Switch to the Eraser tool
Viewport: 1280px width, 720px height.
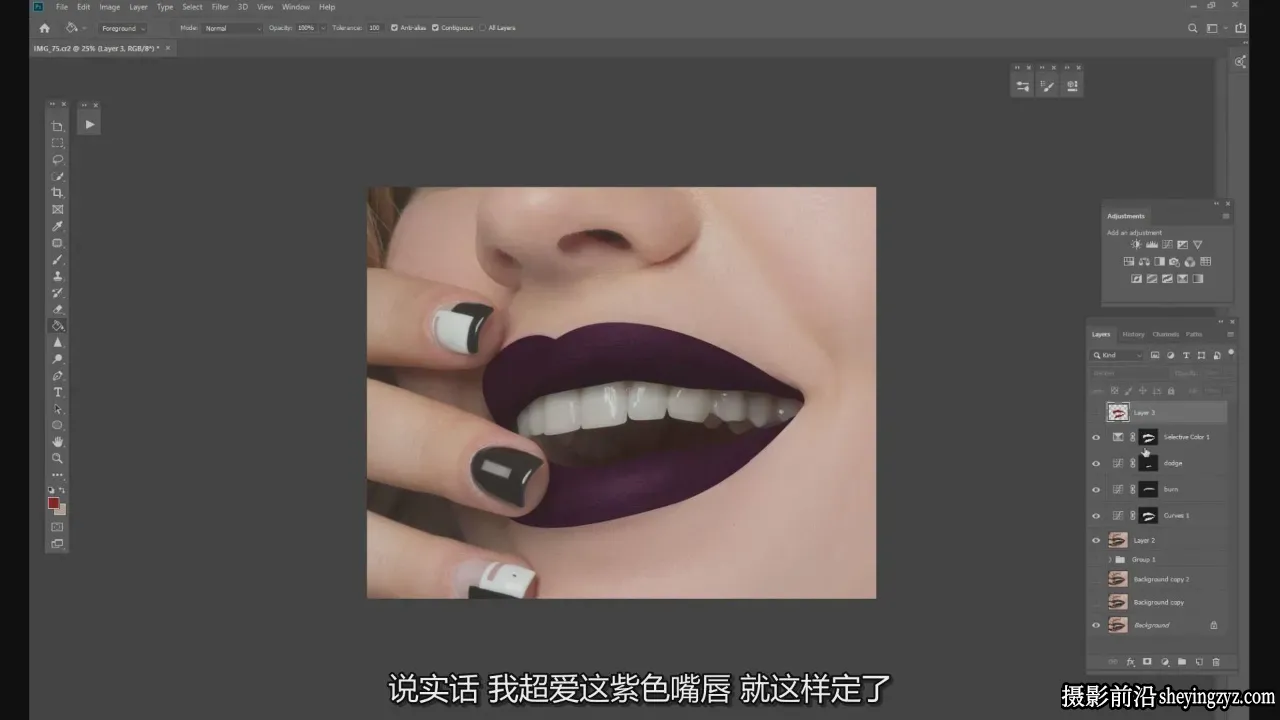click(58, 310)
